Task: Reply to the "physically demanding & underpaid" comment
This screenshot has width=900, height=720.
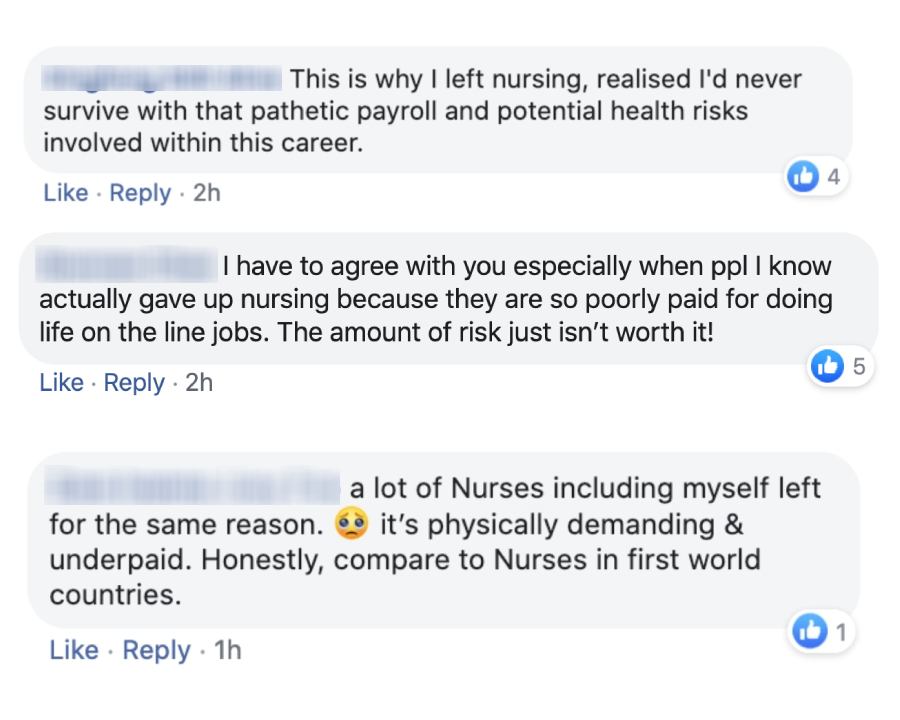Action: point(156,651)
